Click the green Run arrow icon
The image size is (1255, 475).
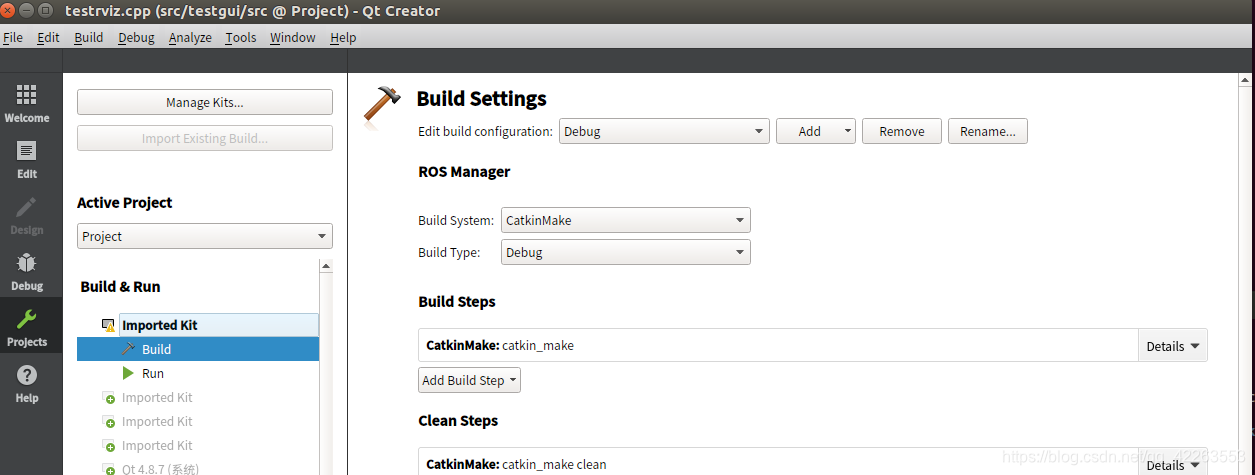point(128,373)
